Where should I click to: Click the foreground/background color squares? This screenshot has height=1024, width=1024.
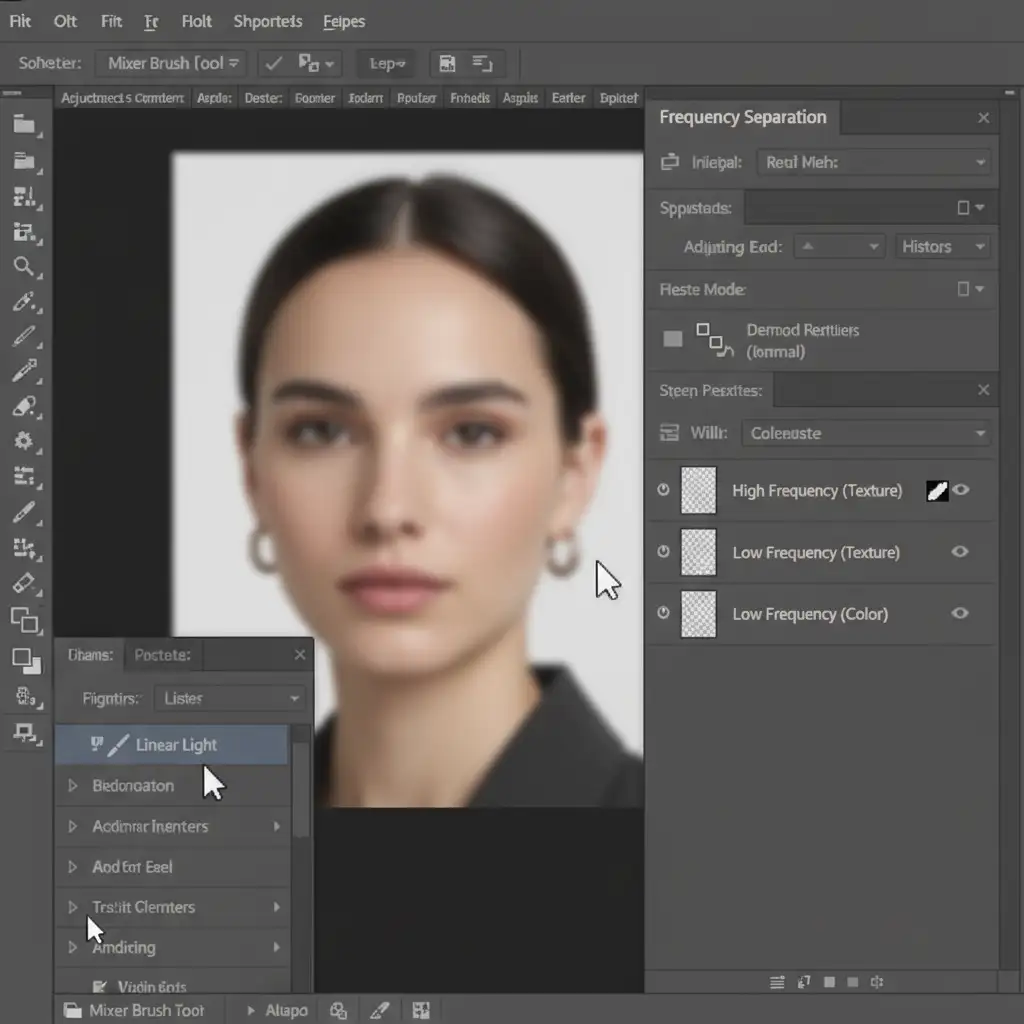[25, 659]
